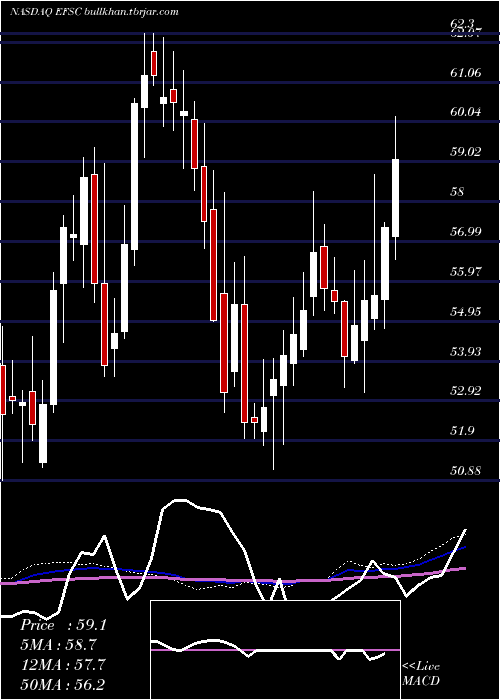Viewport: 500px width, 700px height.
Task: Click the Price : 59.1 readout
Action: tap(63, 625)
